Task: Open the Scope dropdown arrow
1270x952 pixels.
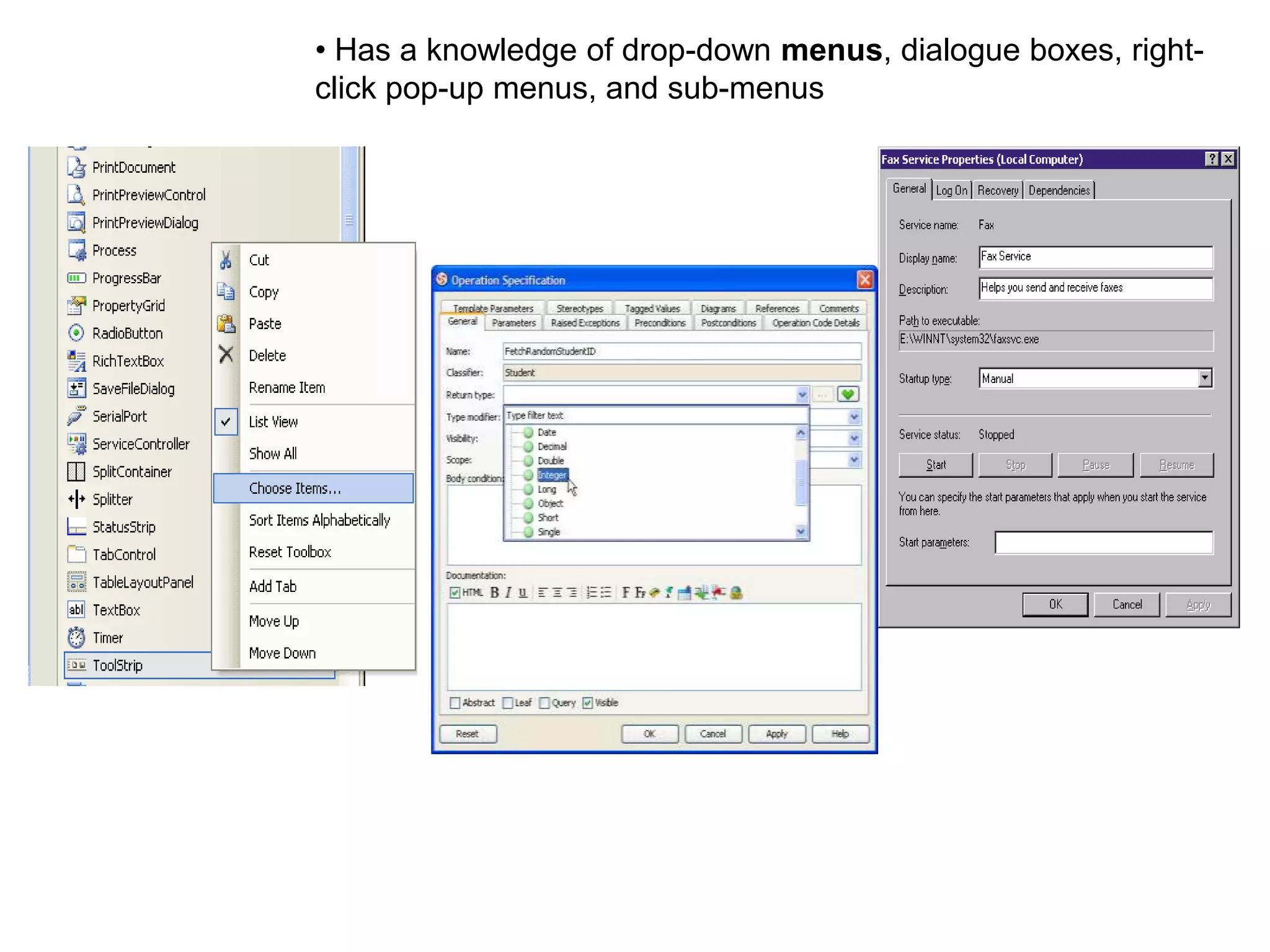Action: pyautogui.click(x=854, y=459)
